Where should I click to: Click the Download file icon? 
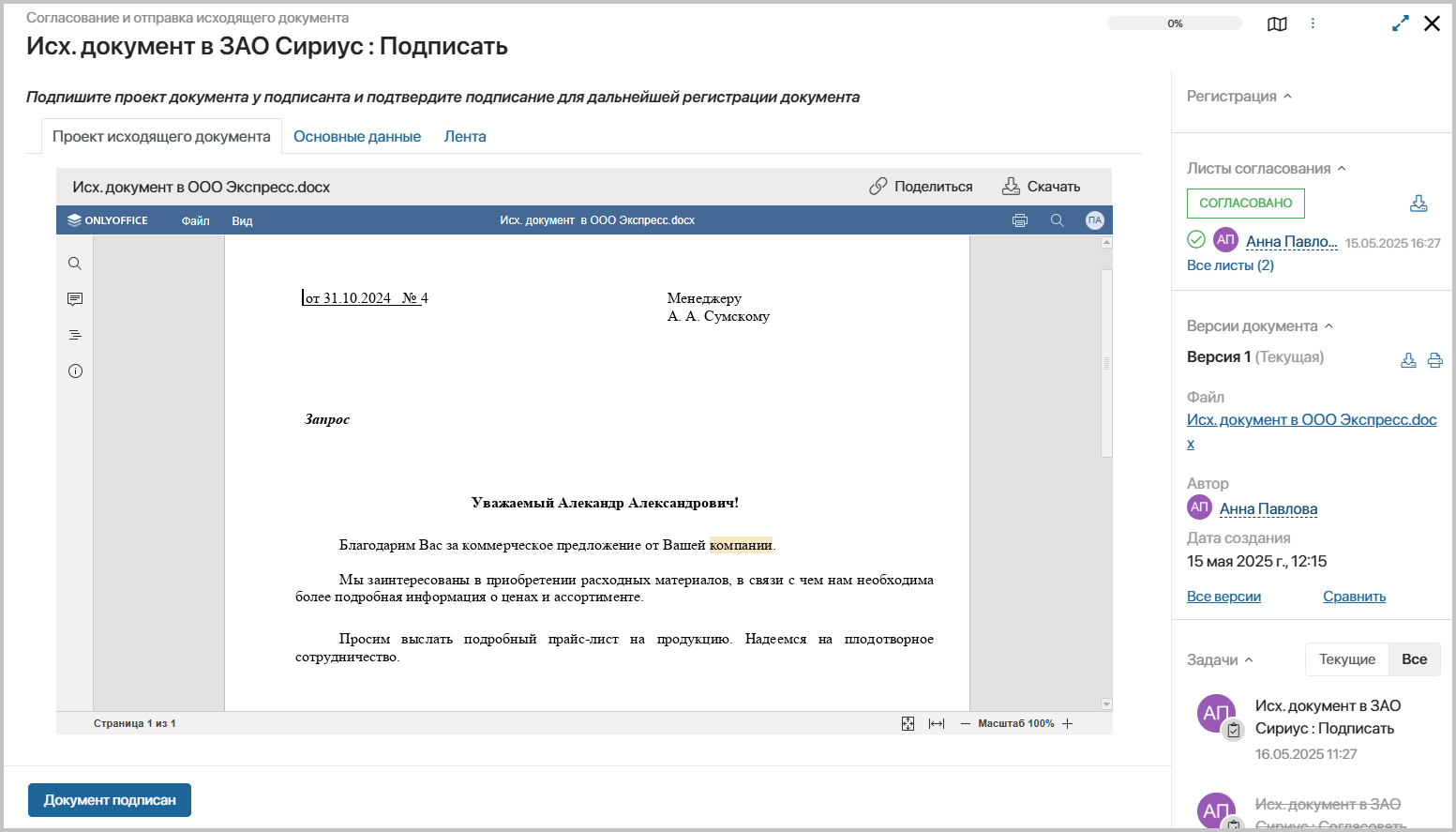pos(1011,187)
